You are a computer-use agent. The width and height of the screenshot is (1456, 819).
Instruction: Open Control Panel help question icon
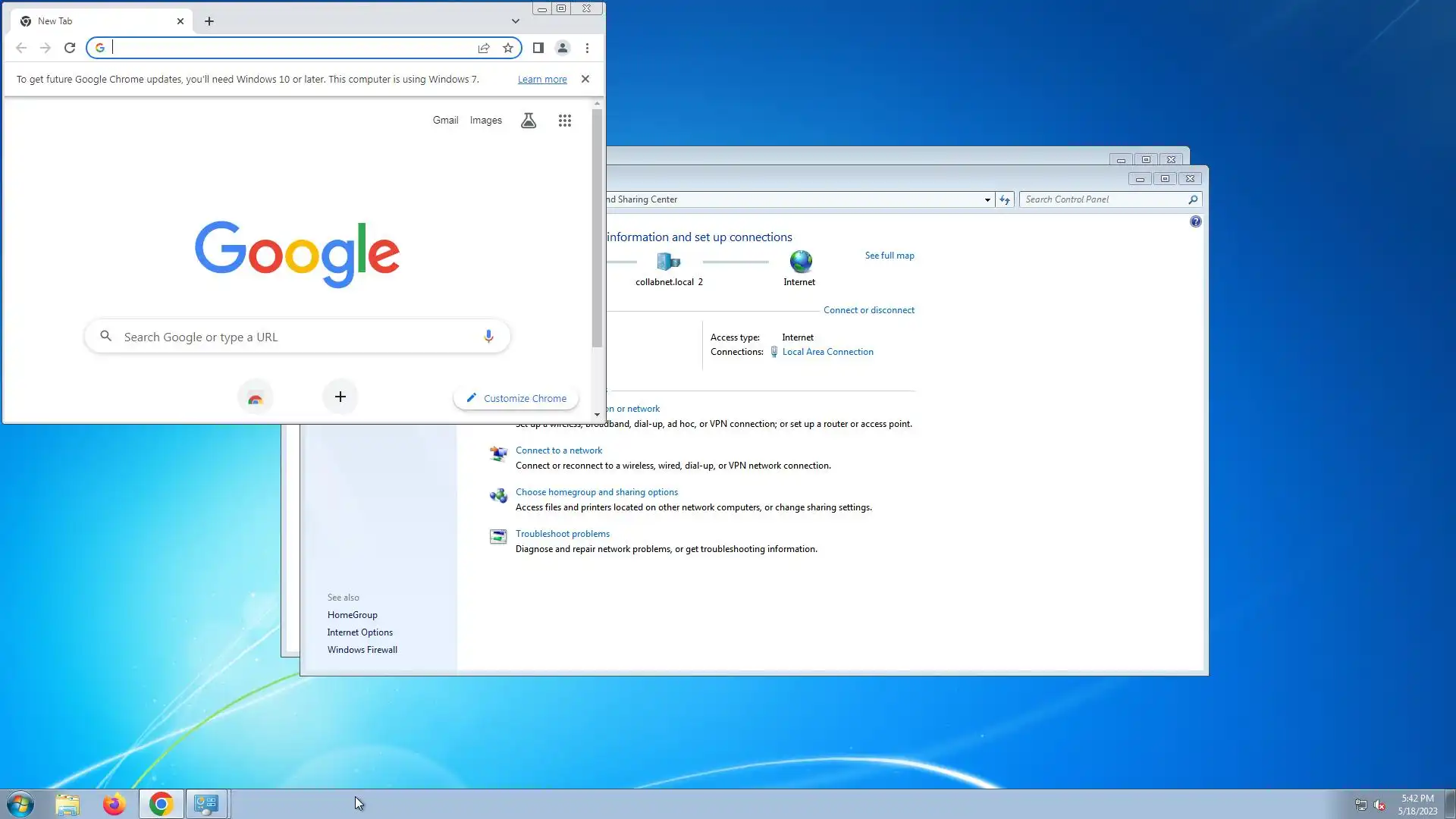pos(1196,221)
